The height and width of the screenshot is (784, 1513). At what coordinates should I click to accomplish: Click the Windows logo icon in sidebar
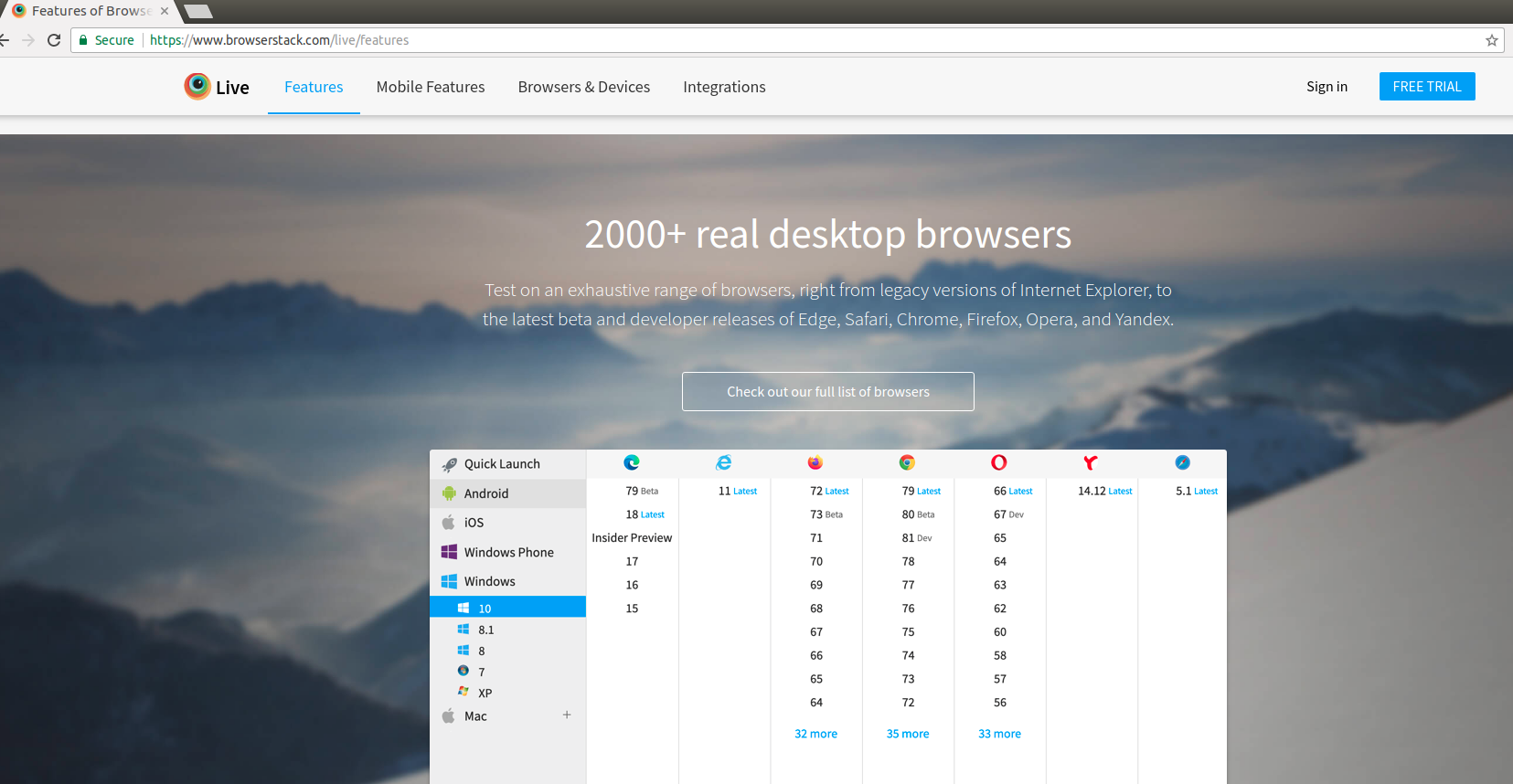point(449,581)
